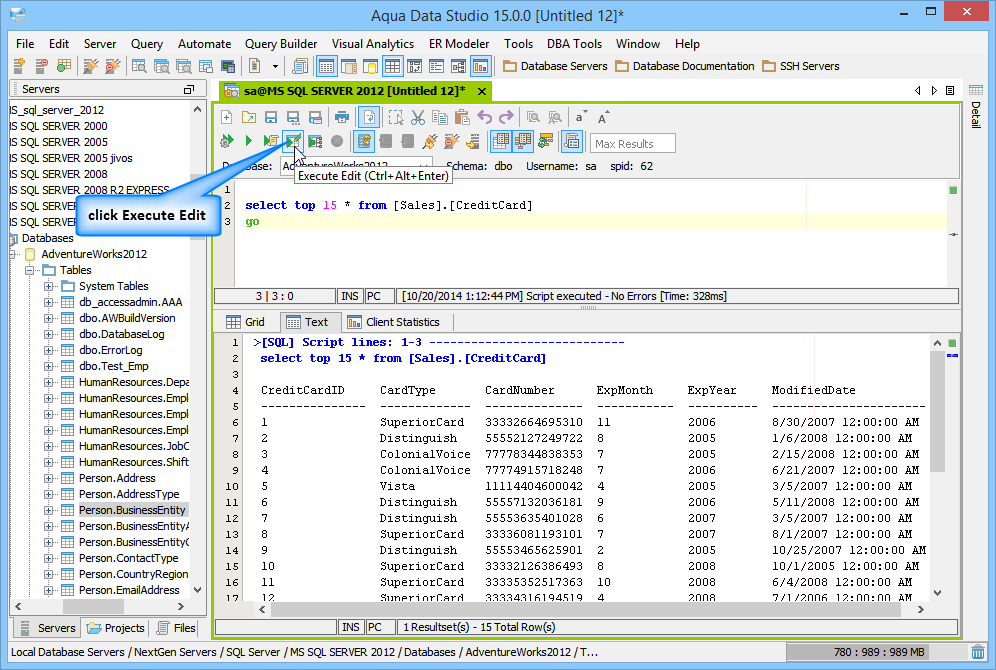Click the Increase Font Size icon
Screen dimensions: 996x670
tap(602, 117)
